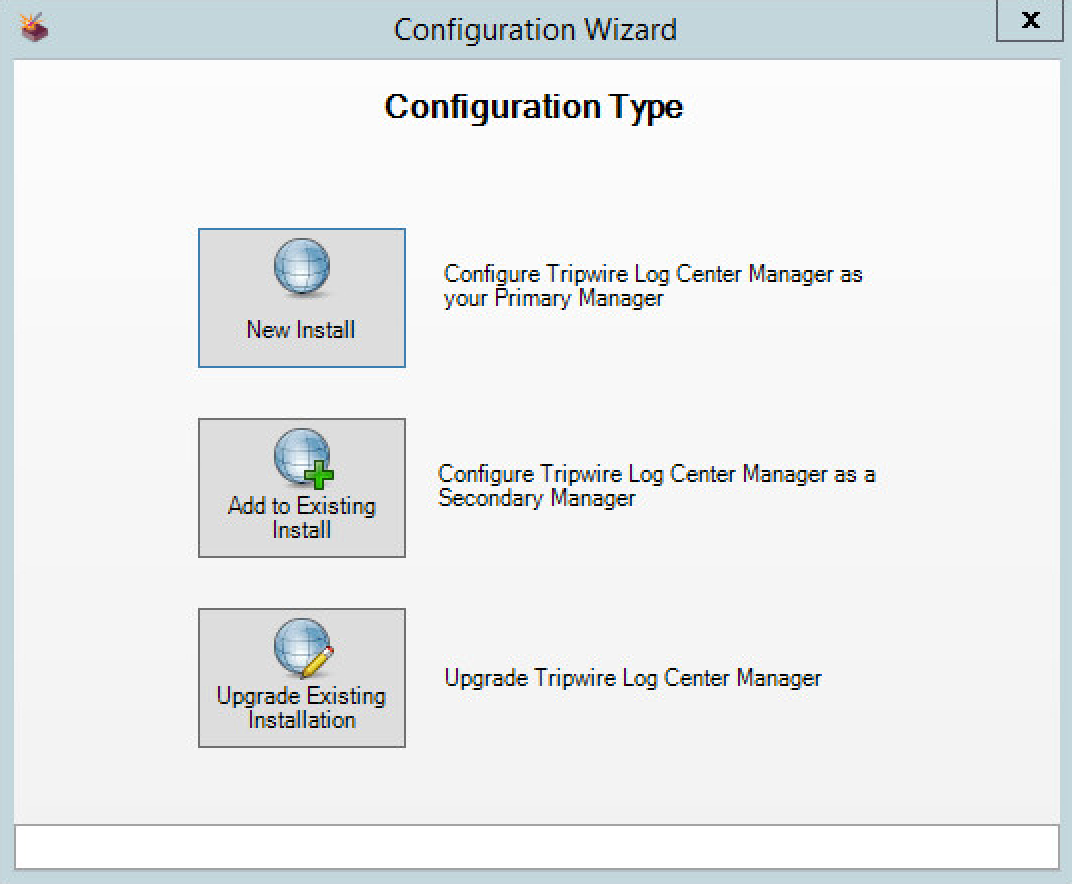1072x884 pixels.
Task: Choose the New Install button label
Action: (301, 329)
